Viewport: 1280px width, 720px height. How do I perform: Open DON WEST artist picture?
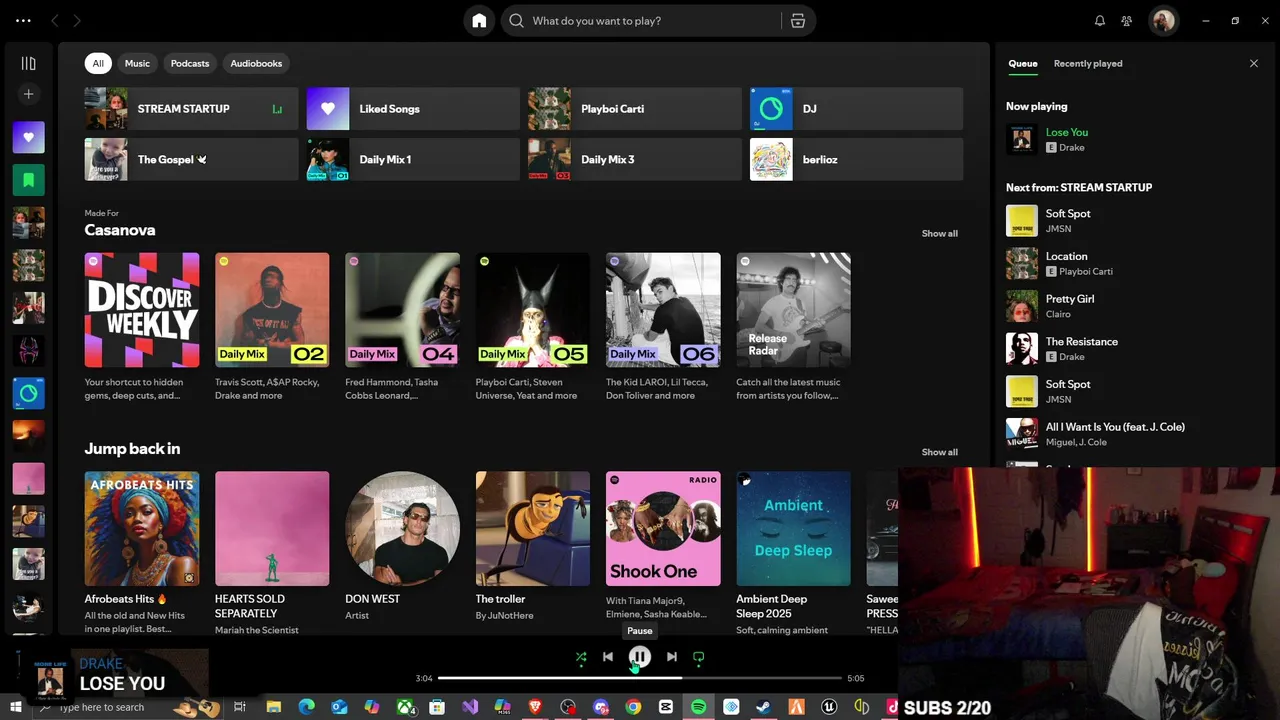pyautogui.click(x=402, y=529)
